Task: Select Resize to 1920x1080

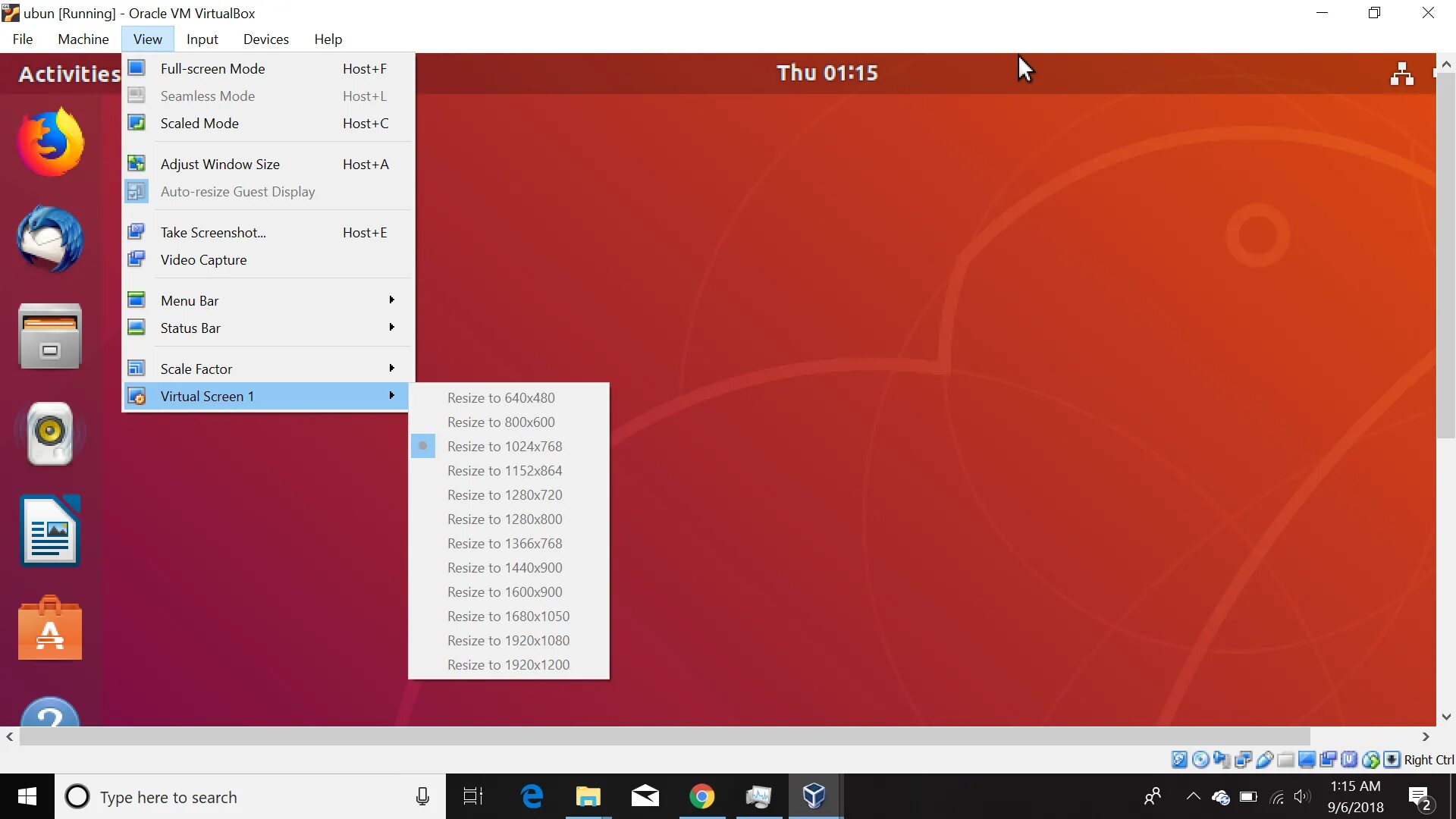Action: 509,641
